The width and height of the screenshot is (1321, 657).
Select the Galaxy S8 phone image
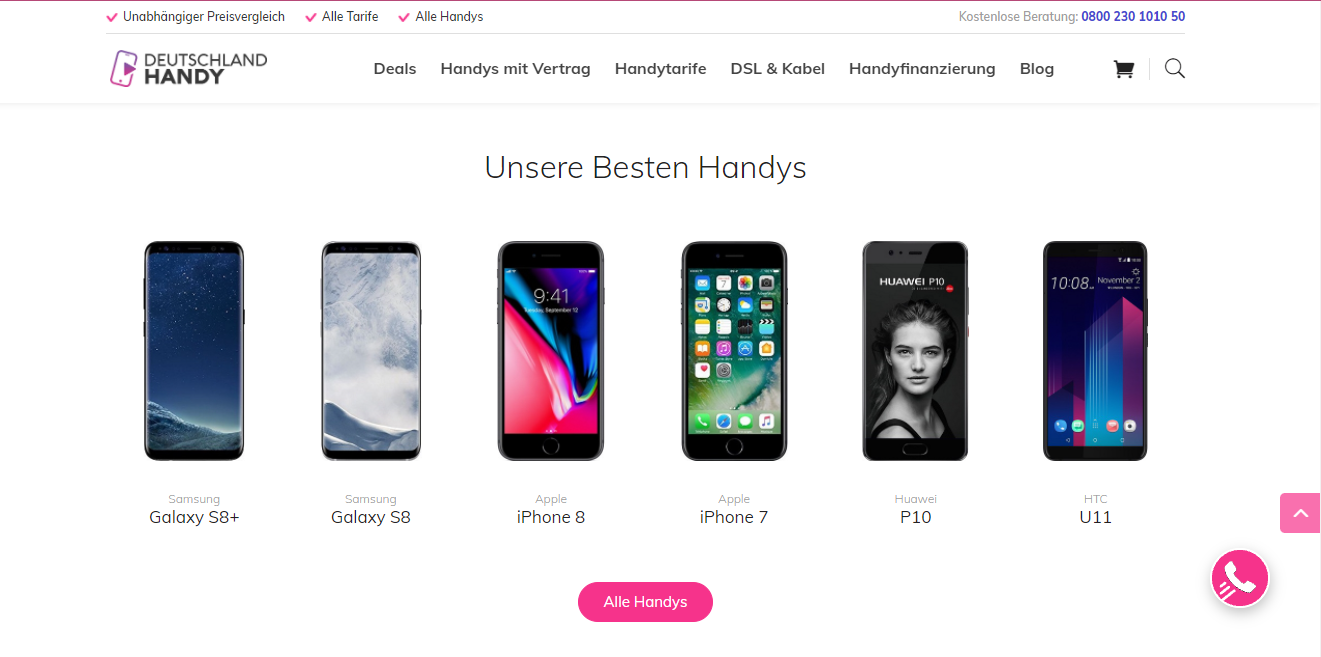pos(371,351)
